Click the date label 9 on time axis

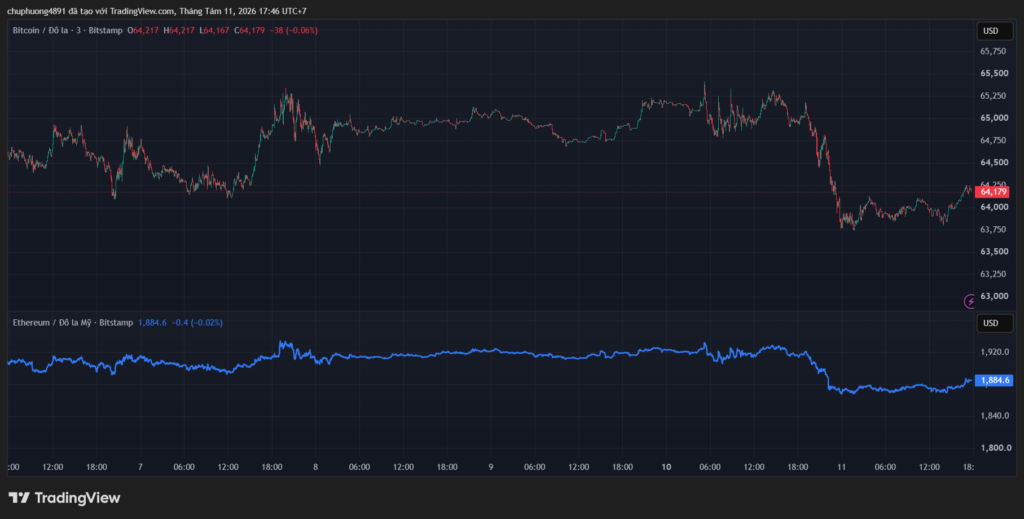[x=490, y=467]
